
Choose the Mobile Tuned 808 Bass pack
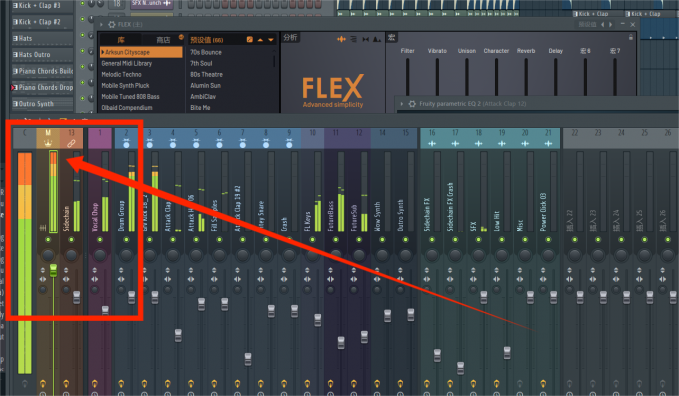point(130,97)
